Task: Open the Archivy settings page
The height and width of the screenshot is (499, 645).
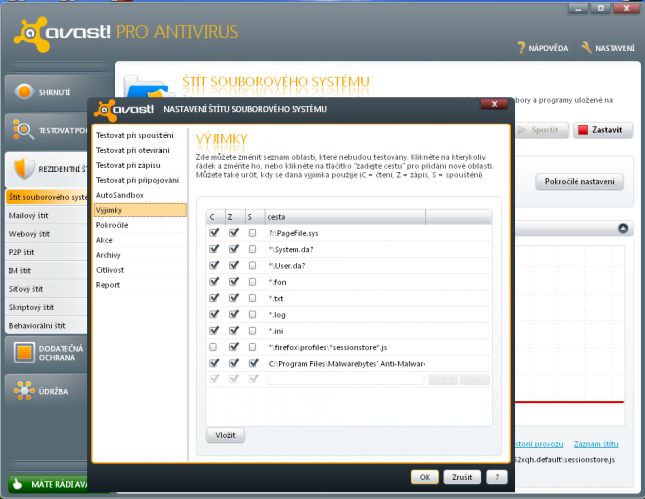Action: pyautogui.click(x=140, y=255)
